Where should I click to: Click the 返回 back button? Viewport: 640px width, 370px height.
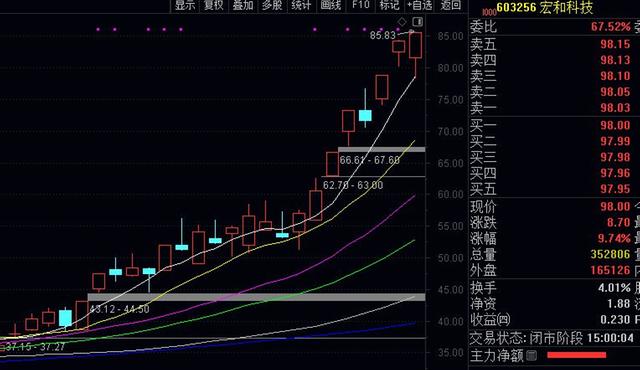pyautogui.click(x=451, y=5)
